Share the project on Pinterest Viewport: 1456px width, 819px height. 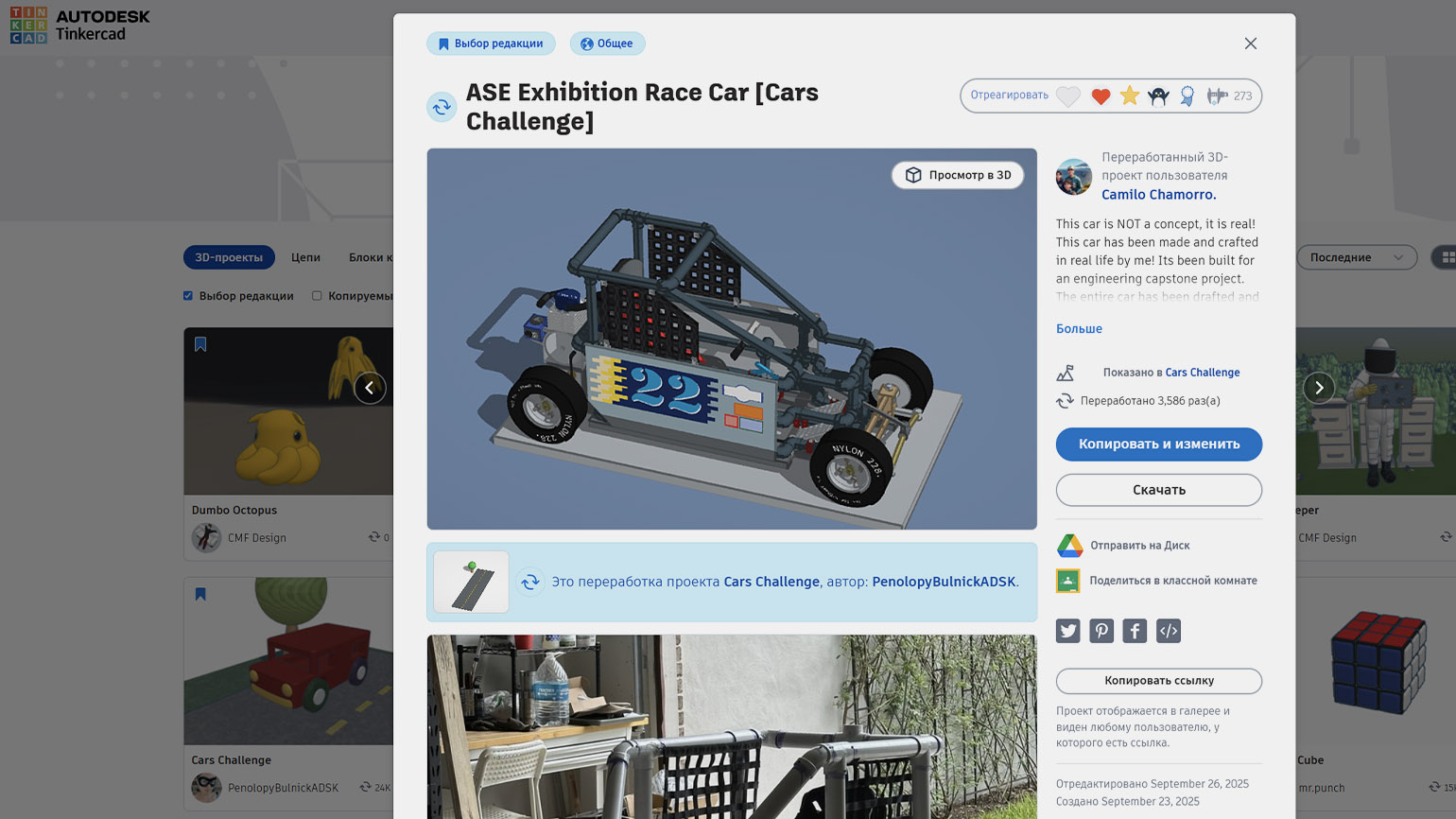pyautogui.click(x=1101, y=631)
